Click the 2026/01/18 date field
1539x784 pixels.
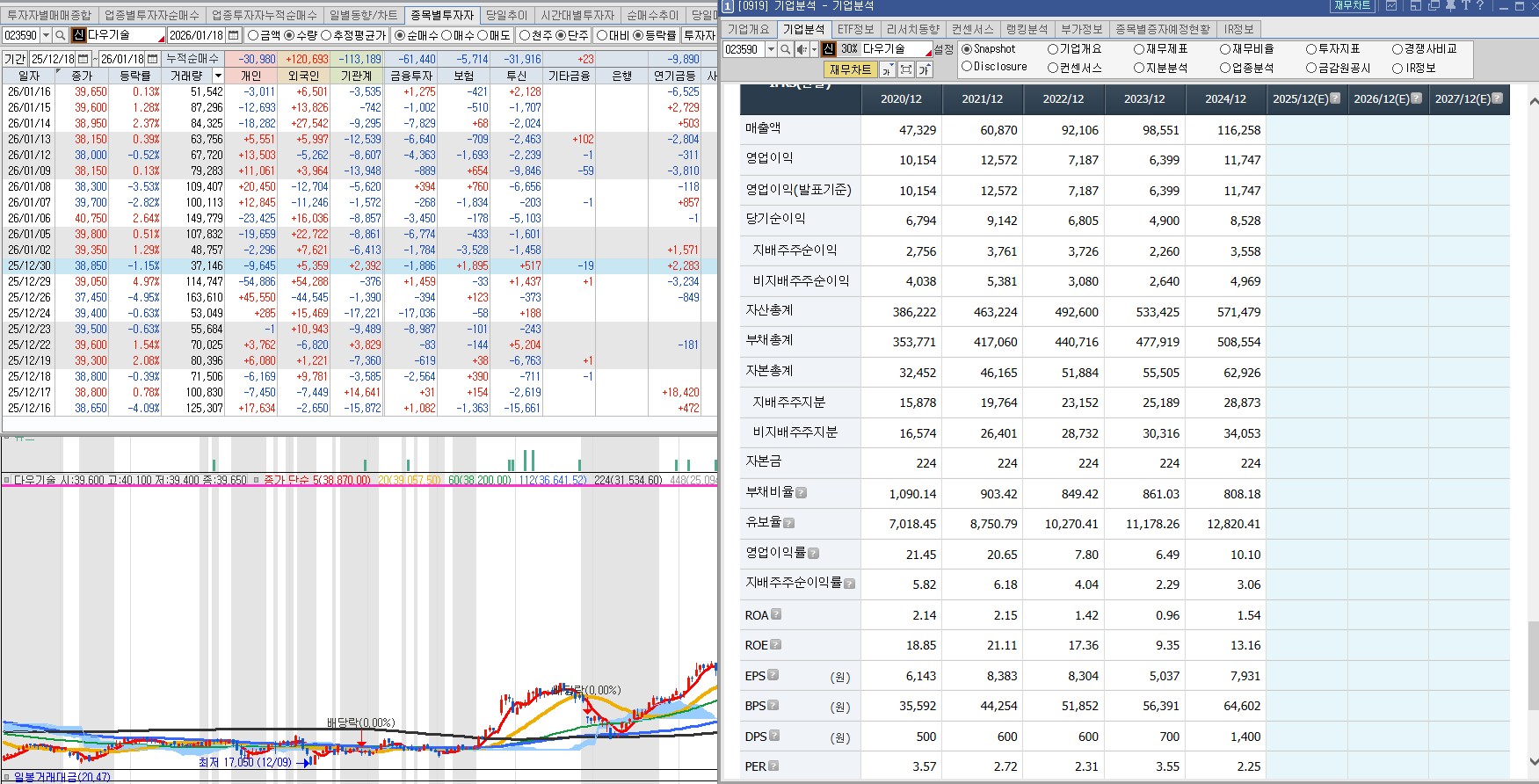tap(196, 35)
